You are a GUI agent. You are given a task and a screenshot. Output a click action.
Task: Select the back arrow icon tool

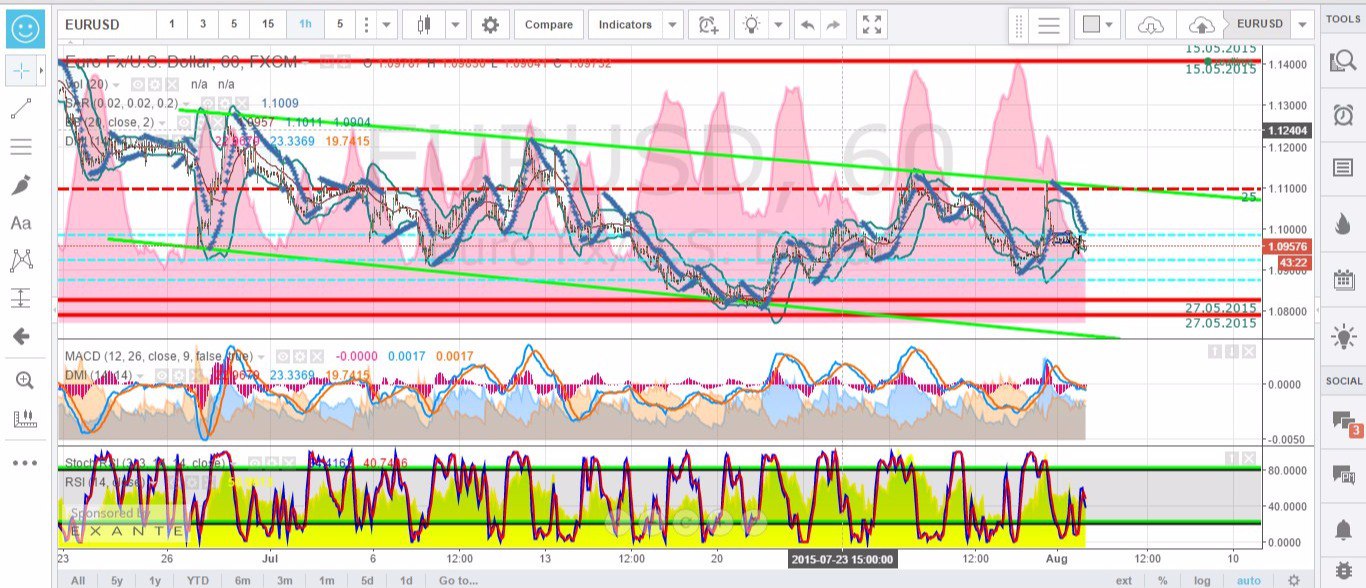[x=21, y=336]
